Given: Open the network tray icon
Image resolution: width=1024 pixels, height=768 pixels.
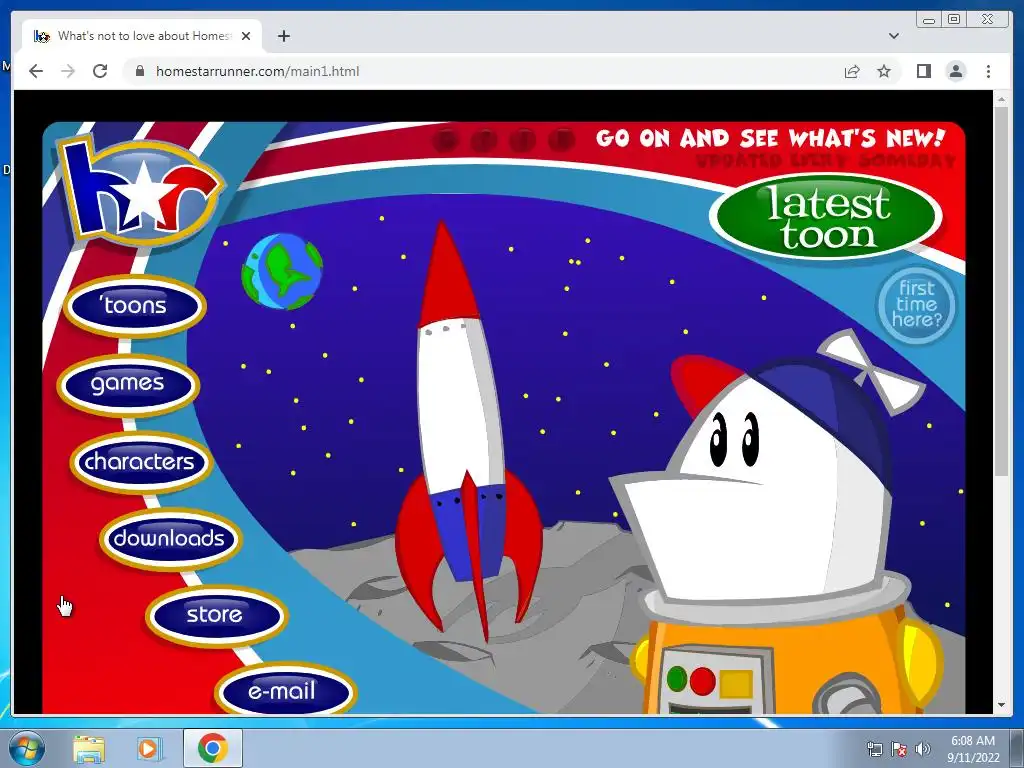Looking at the screenshot, I should (874, 749).
